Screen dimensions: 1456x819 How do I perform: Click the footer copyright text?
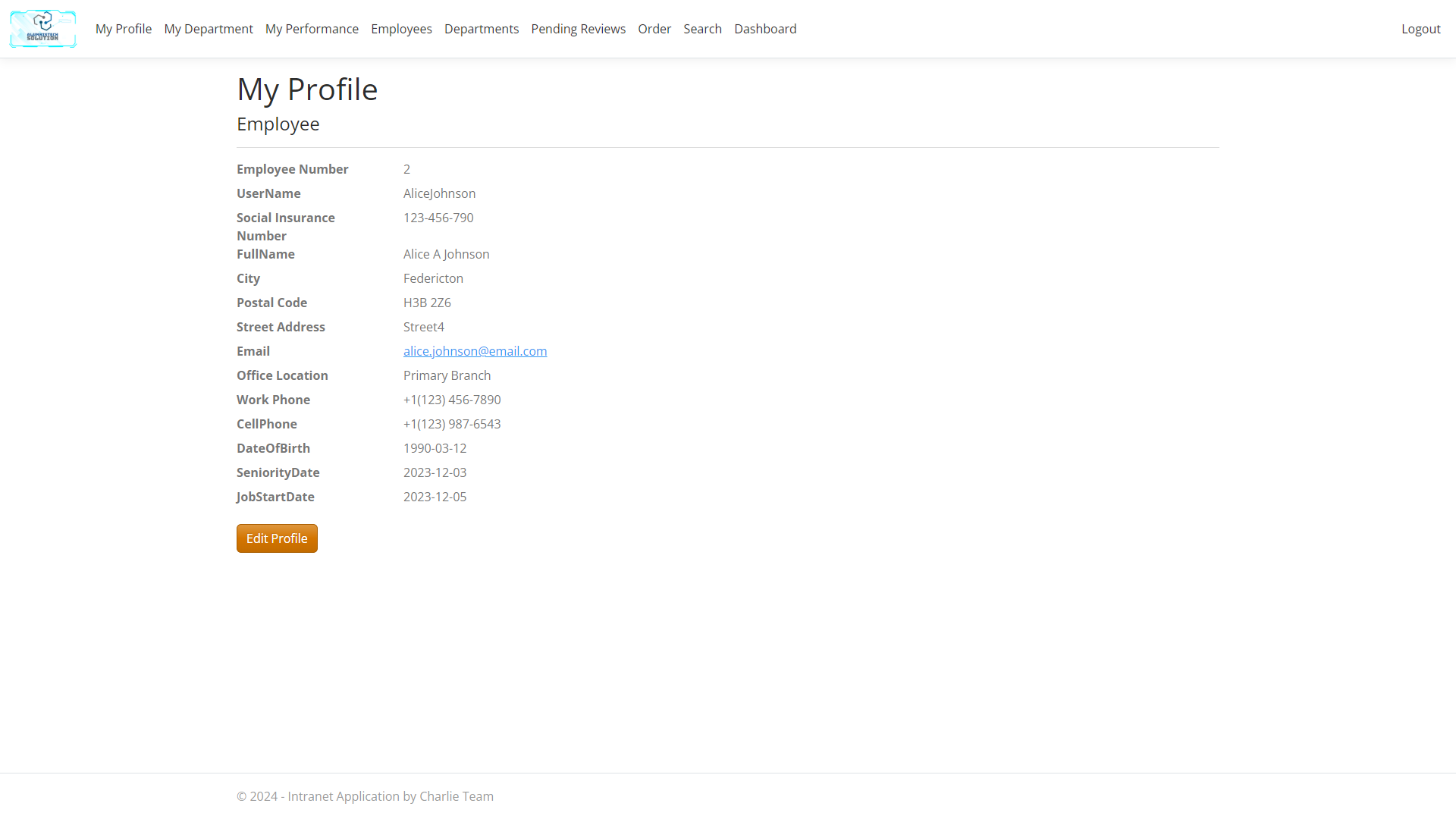pyautogui.click(x=365, y=796)
